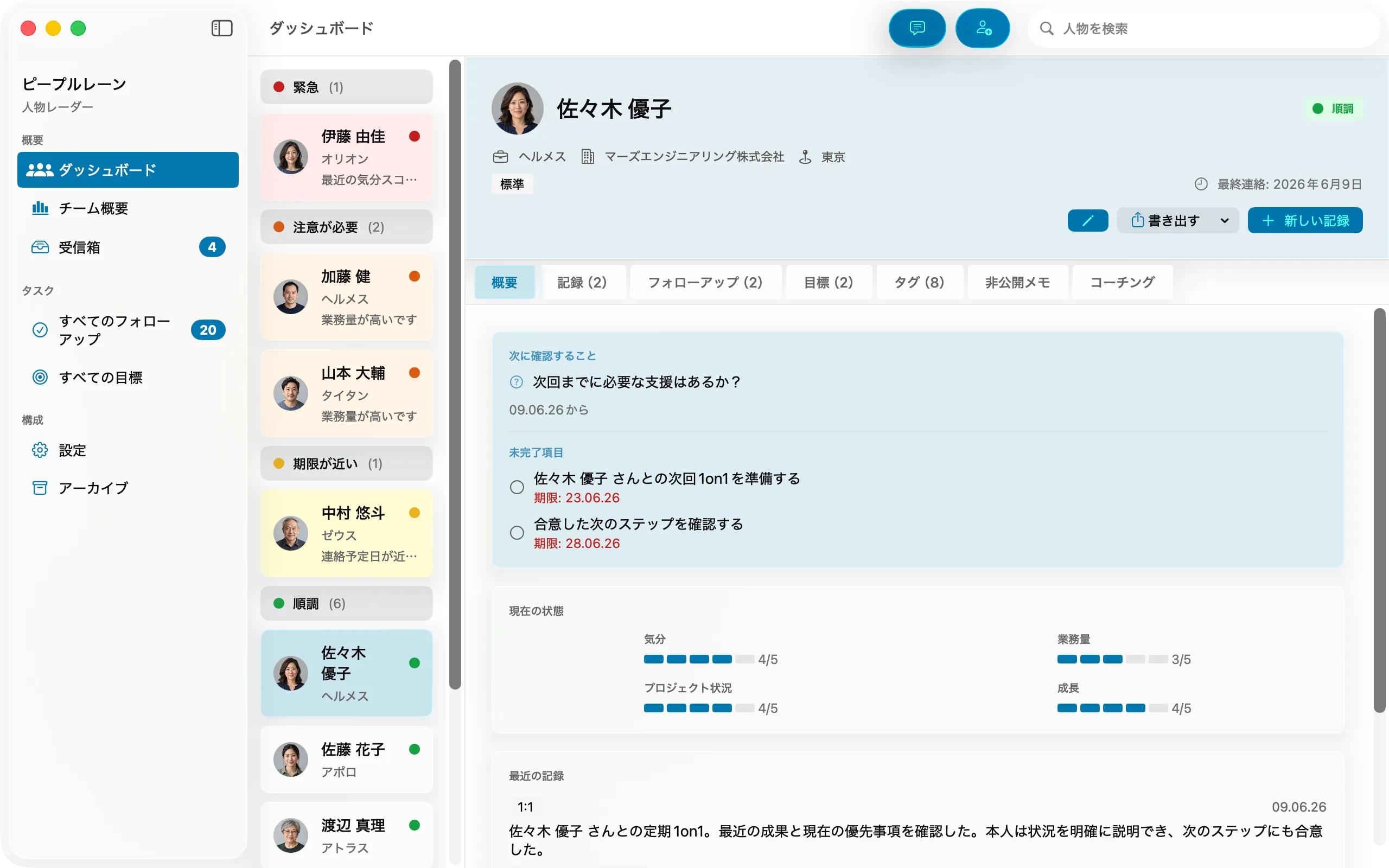Check off 合意した次のステップを確認する task circle
The width and height of the screenshot is (1389, 868).
(517, 533)
